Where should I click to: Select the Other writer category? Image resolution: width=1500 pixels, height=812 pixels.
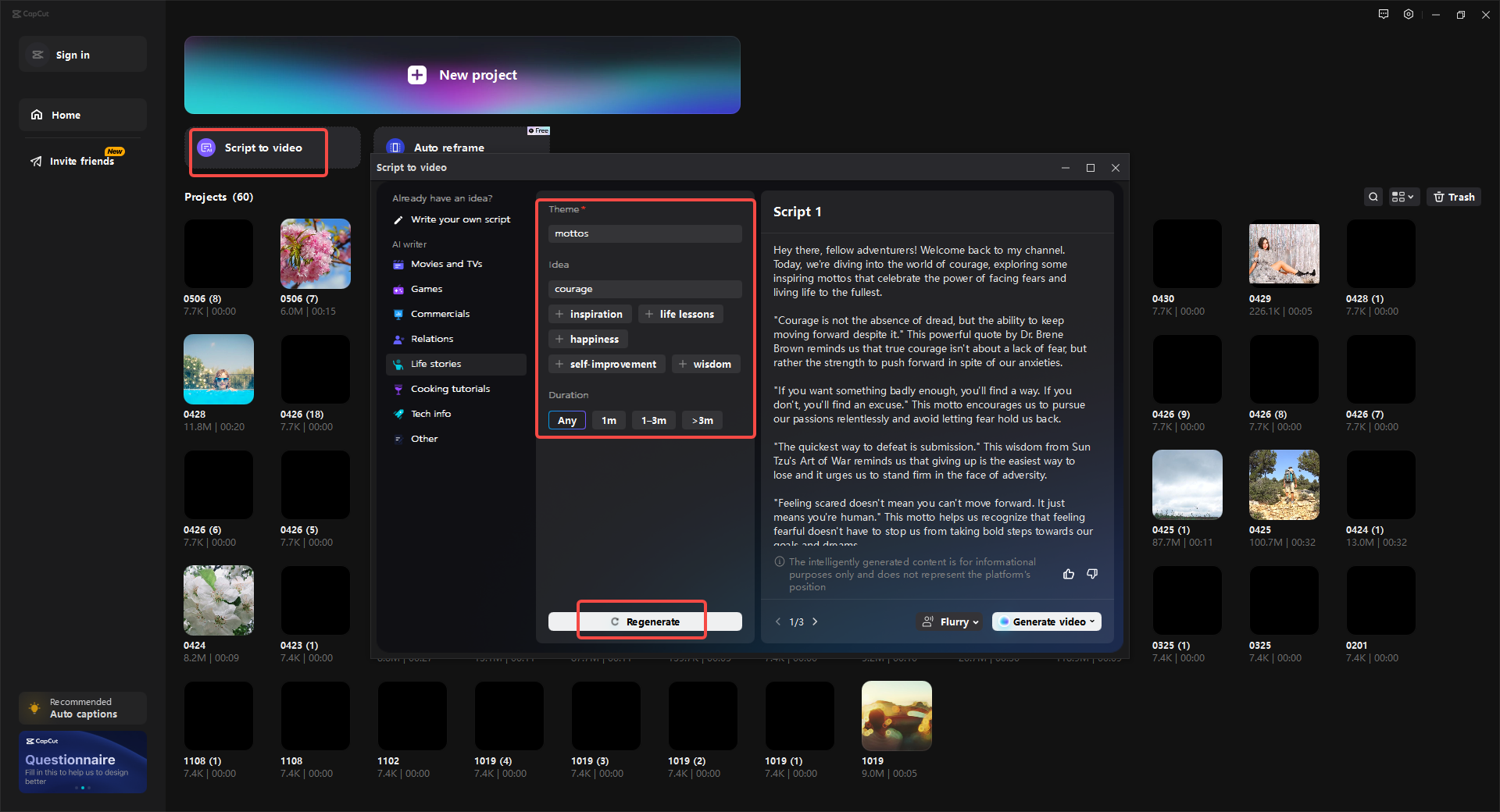(456, 439)
